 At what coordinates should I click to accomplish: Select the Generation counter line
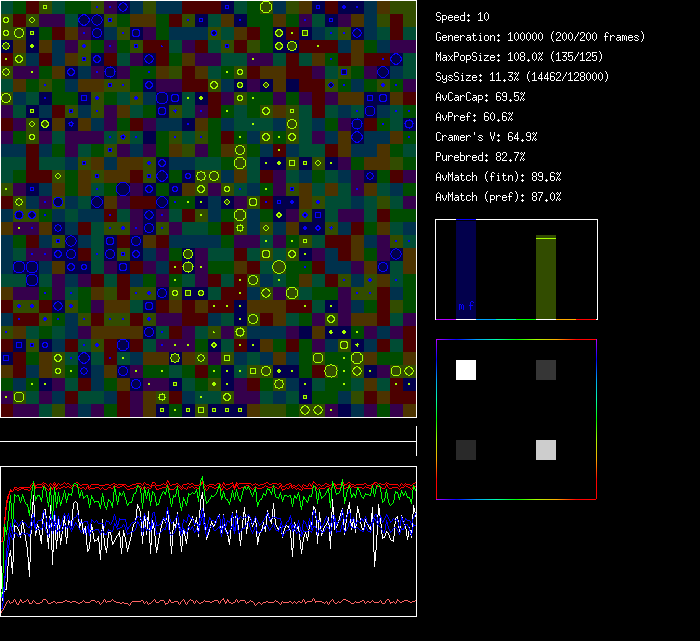(540, 37)
